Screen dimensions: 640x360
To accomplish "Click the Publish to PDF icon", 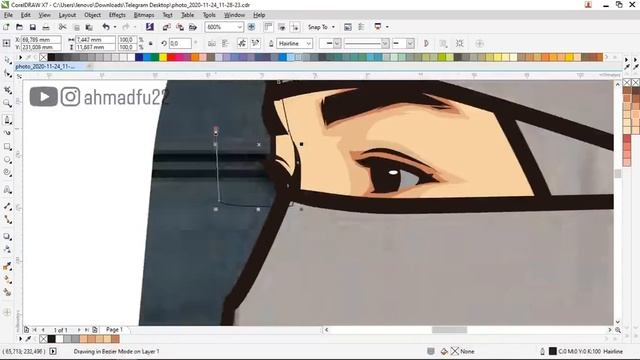I will [x=193, y=27].
